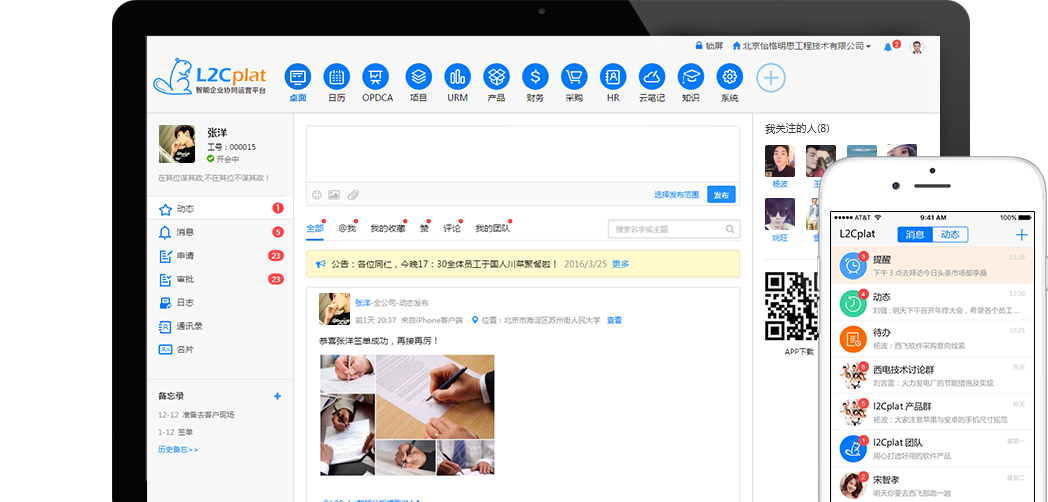Open the 知识 knowledge icon
The image size is (1048, 502).
690,77
